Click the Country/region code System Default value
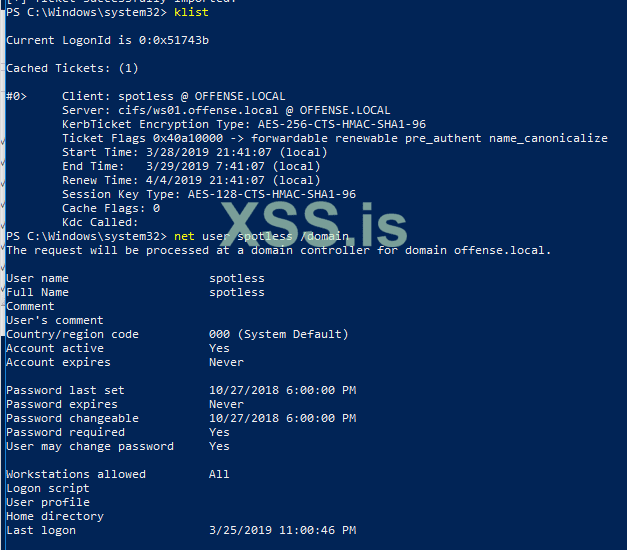 click(x=278, y=334)
